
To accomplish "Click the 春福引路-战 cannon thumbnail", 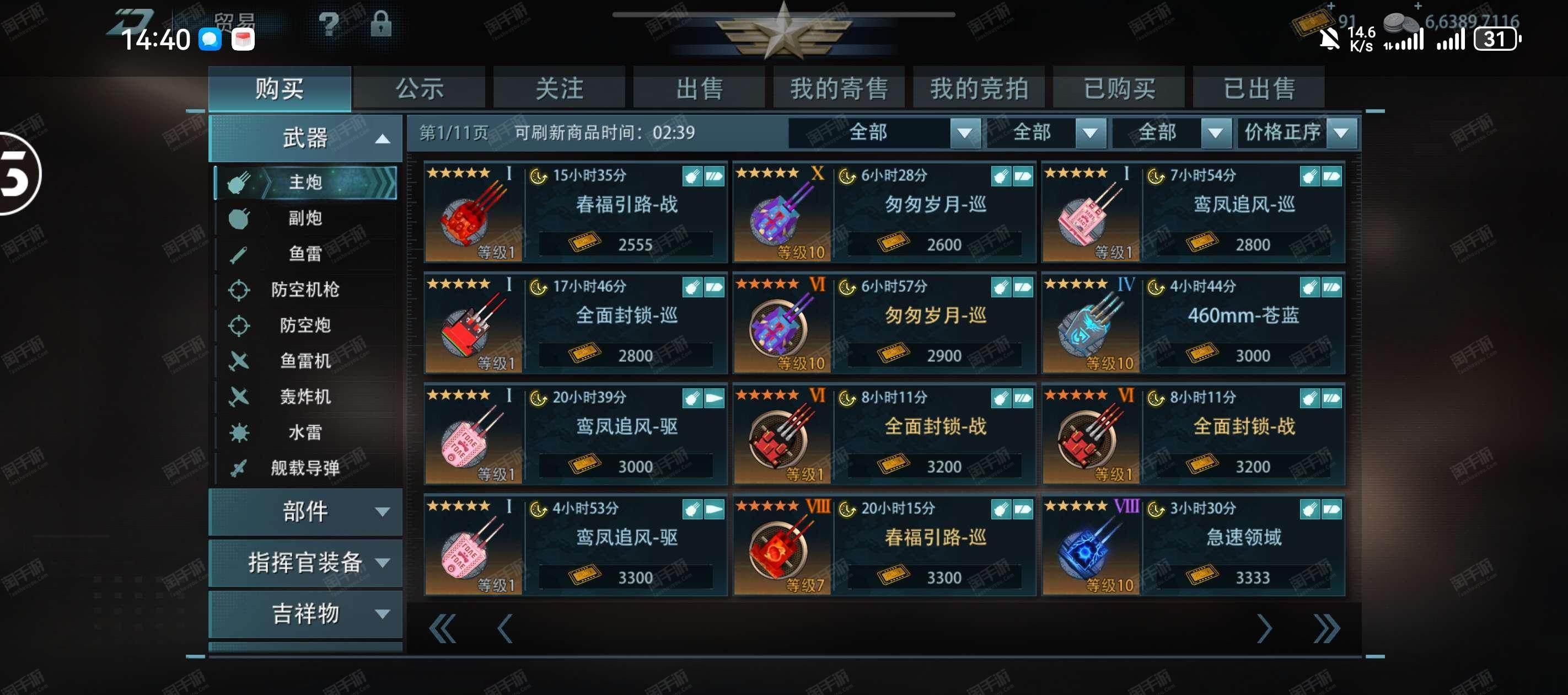I will [x=474, y=212].
